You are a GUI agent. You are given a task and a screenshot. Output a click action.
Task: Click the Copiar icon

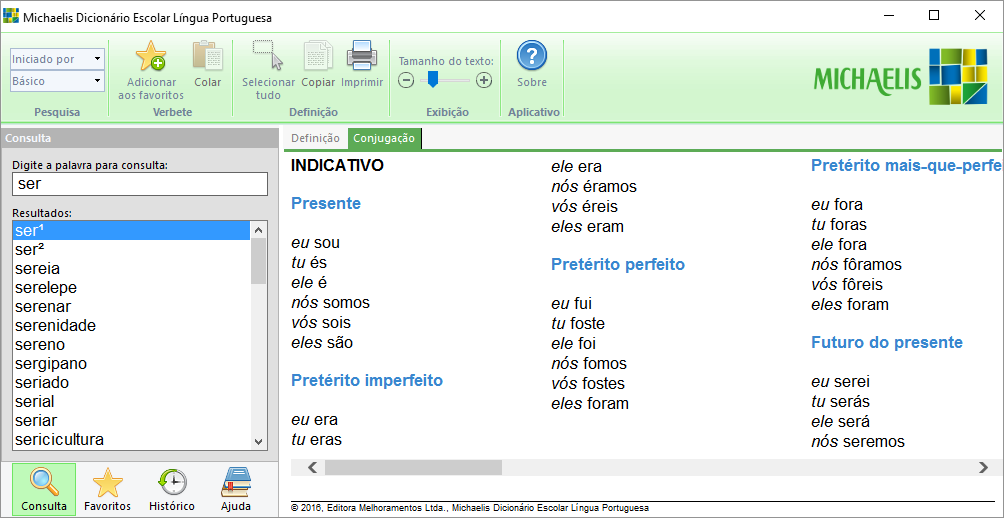click(318, 56)
